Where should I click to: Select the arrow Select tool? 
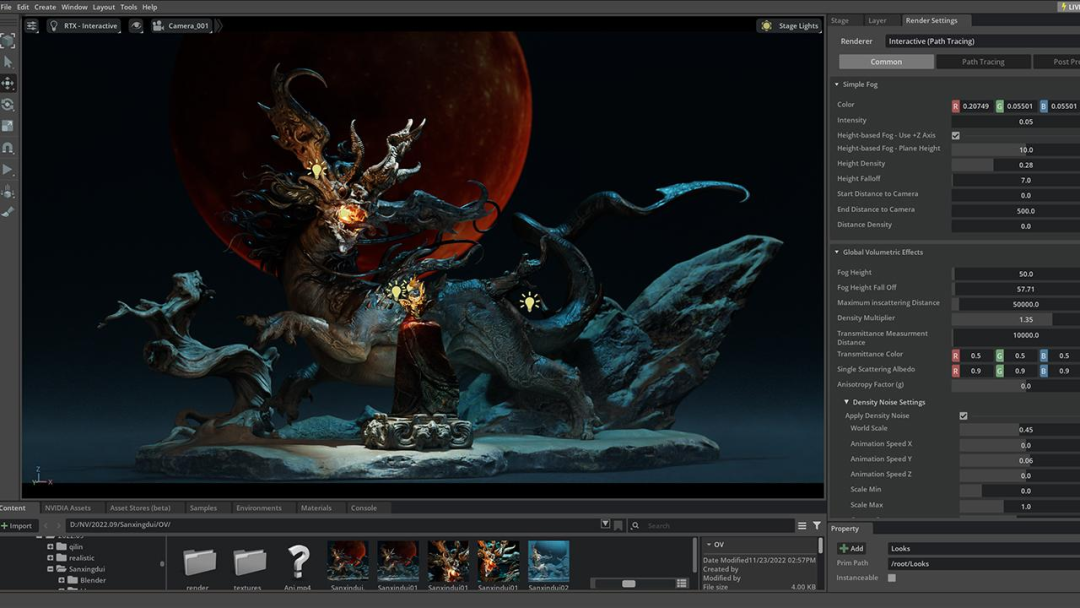(8, 62)
